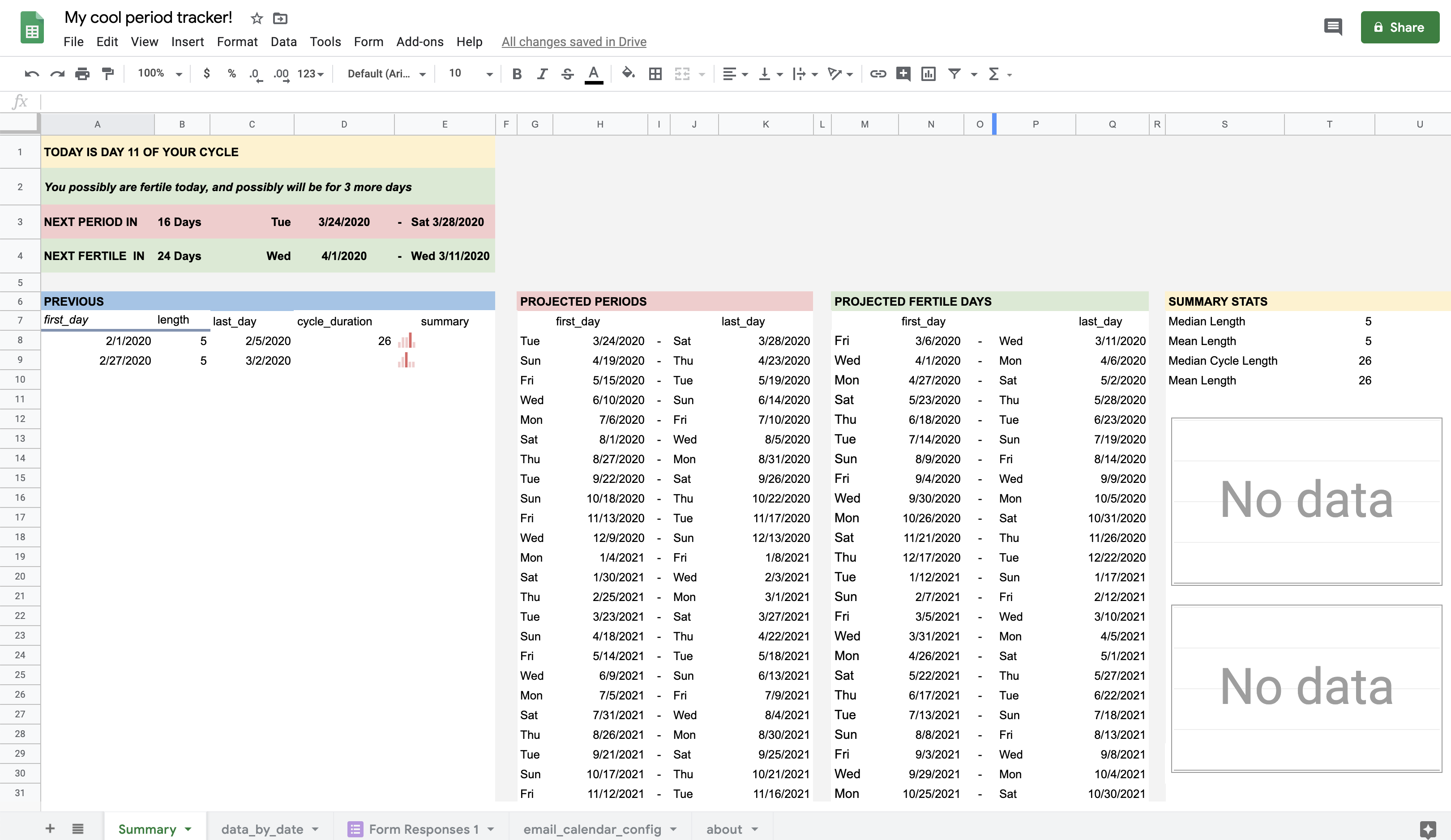Click the merge cells icon
Screen dimensions: 1451x840
tap(682, 73)
